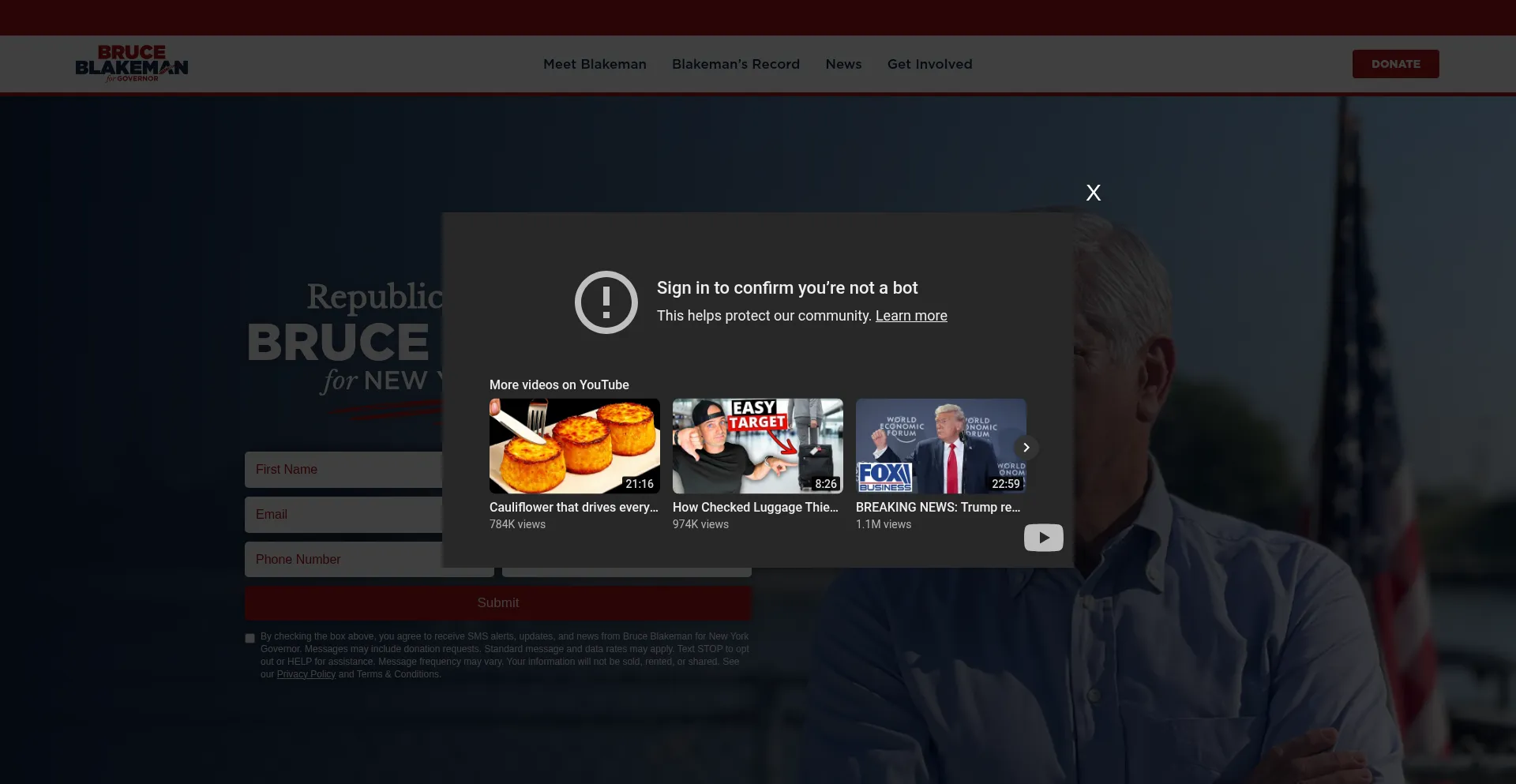Viewport: 1516px width, 784px height.
Task: Click the '974K views' text
Action: point(700,524)
